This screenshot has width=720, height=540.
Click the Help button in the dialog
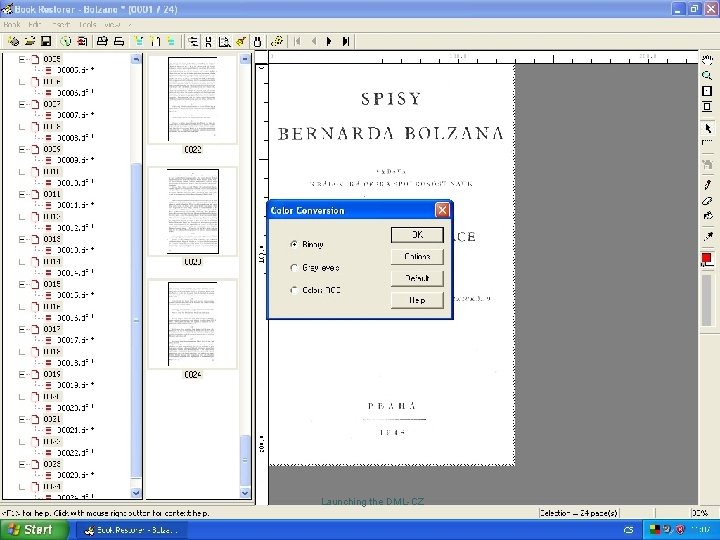[417, 300]
